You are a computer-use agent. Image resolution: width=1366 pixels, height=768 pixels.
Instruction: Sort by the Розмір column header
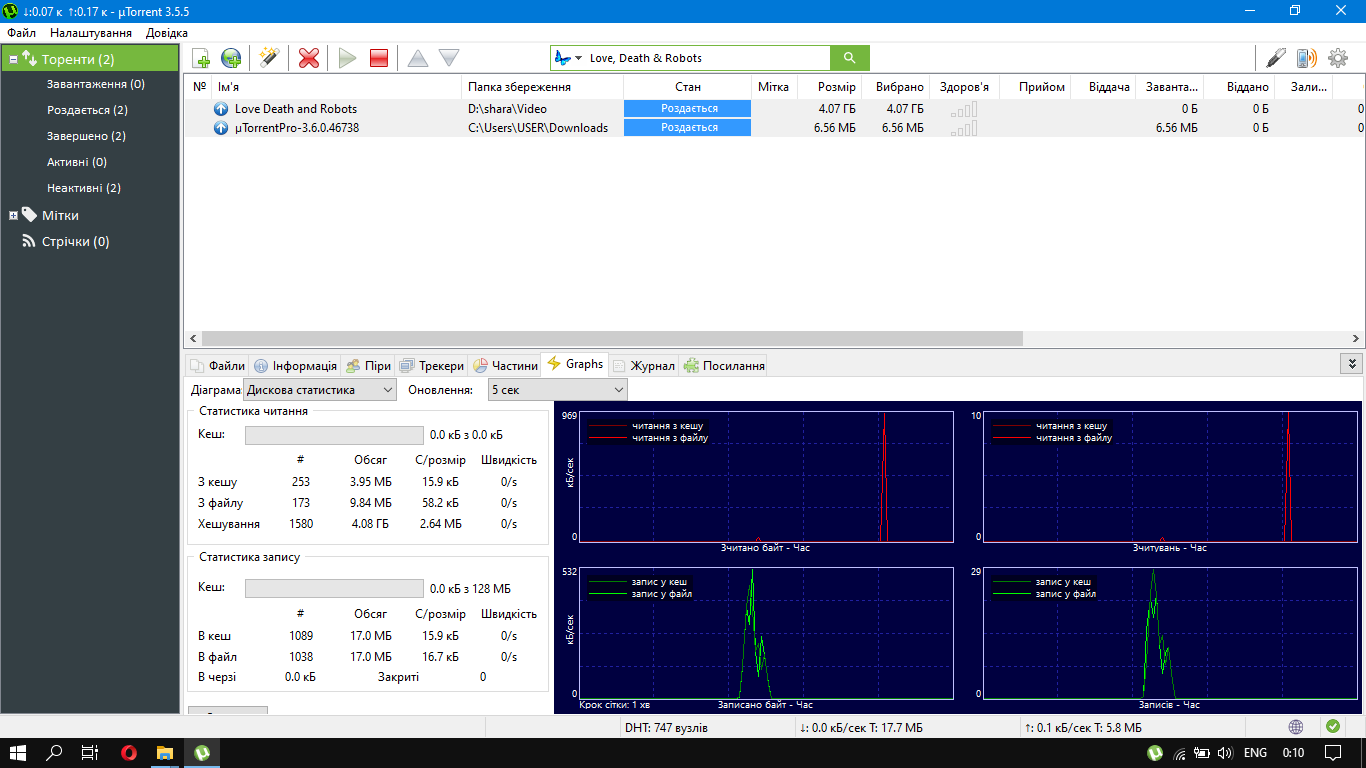point(829,87)
